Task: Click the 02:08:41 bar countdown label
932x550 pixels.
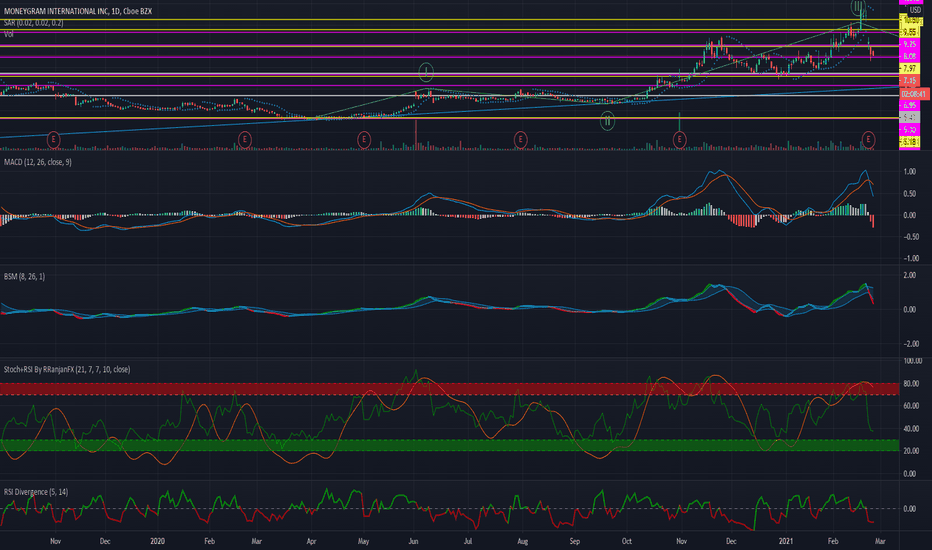Action: point(914,94)
